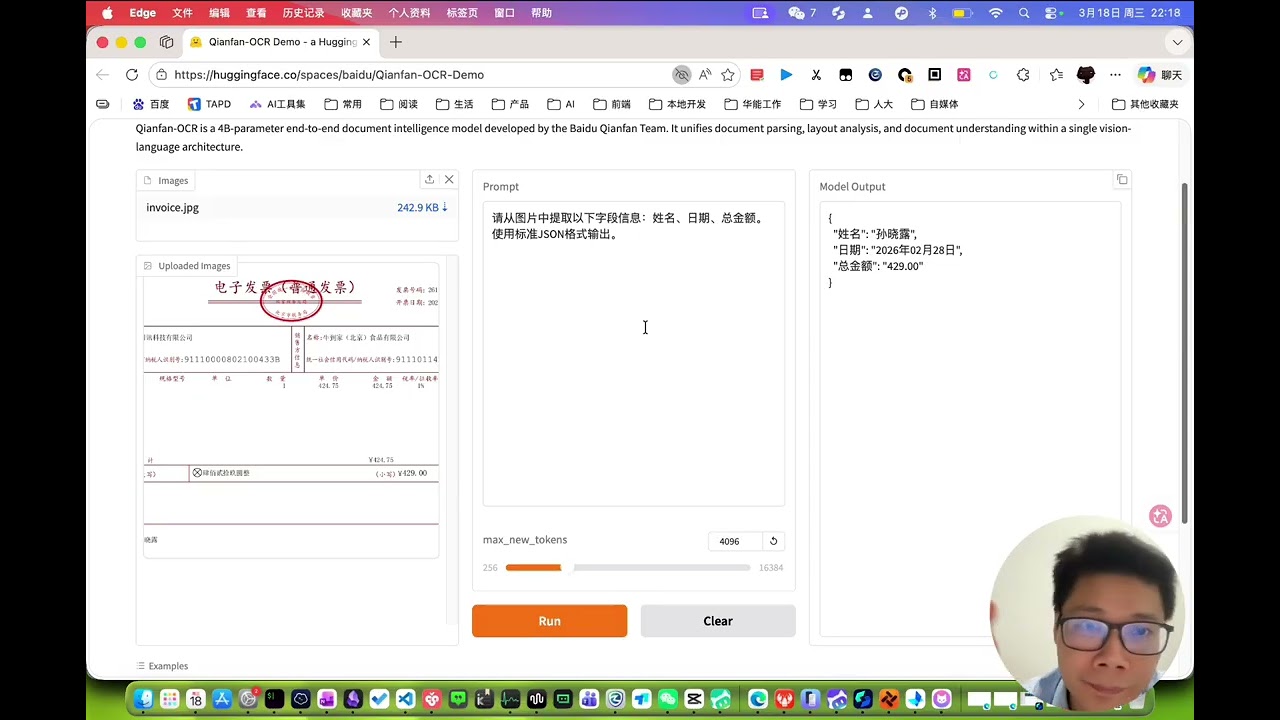Click the tracking prevention eye icon

click(x=682, y=75)
